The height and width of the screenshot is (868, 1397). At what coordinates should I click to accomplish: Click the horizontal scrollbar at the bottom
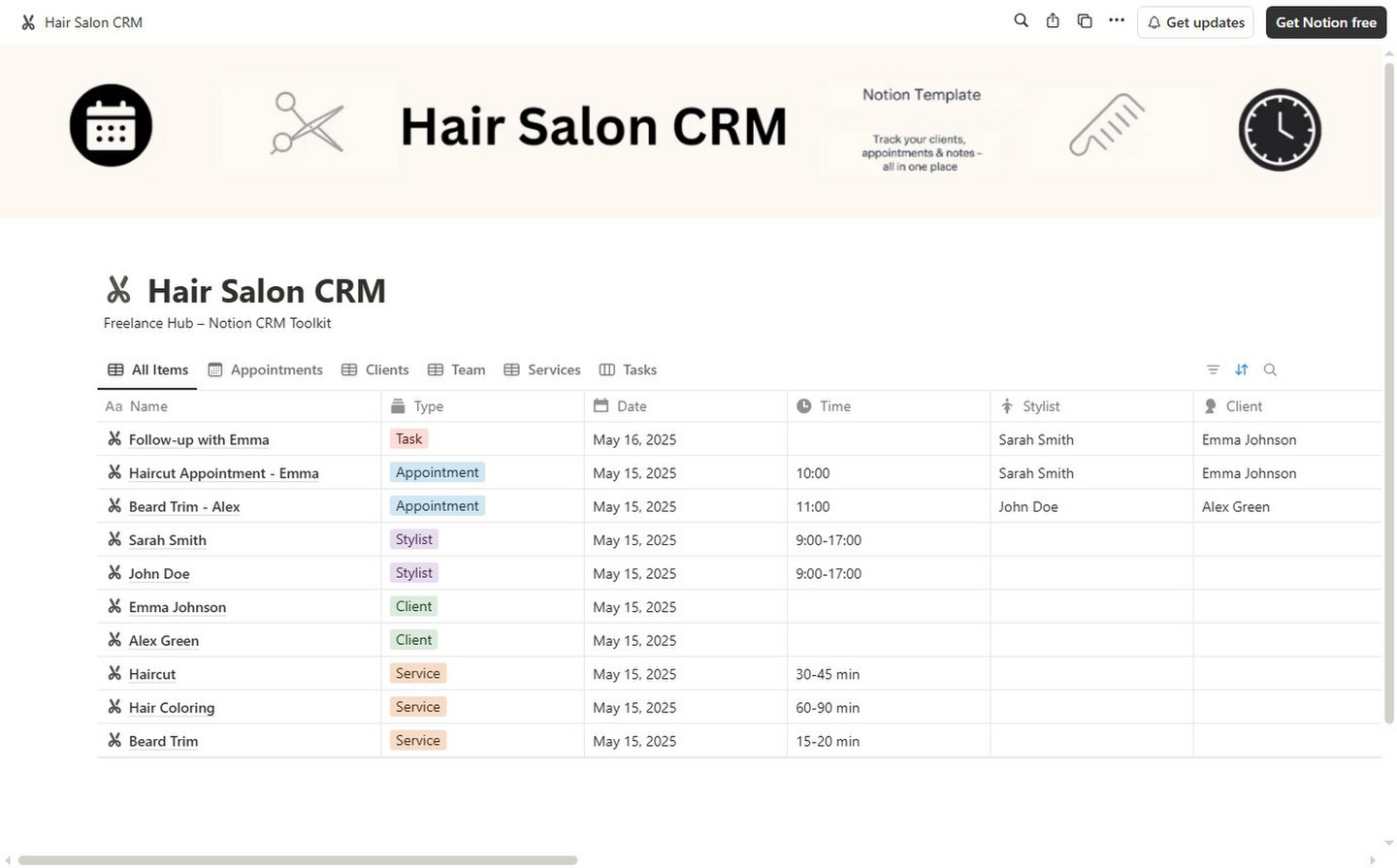pos(297,860)
